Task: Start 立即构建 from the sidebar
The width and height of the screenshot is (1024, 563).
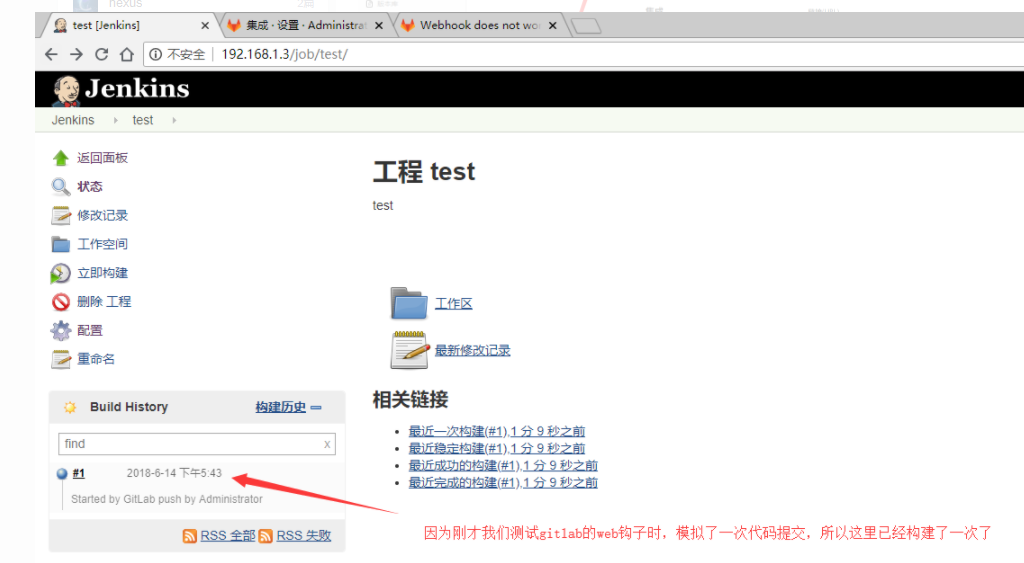Action: [103, 273]
